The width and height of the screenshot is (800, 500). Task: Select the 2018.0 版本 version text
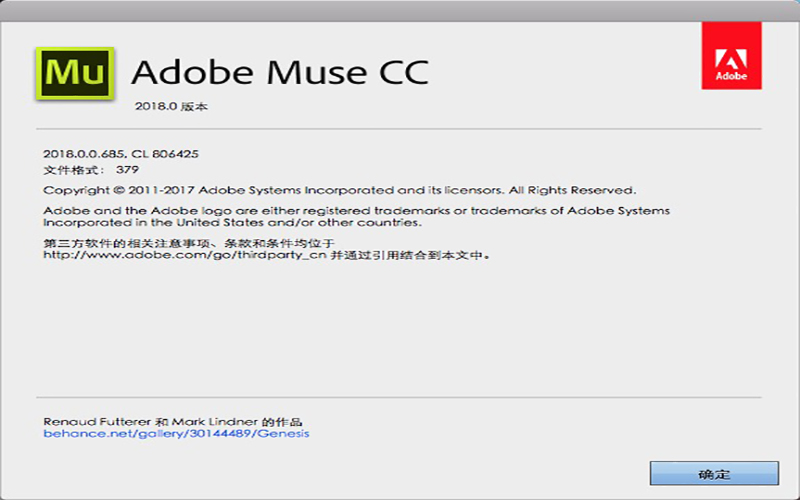[171, 107]
